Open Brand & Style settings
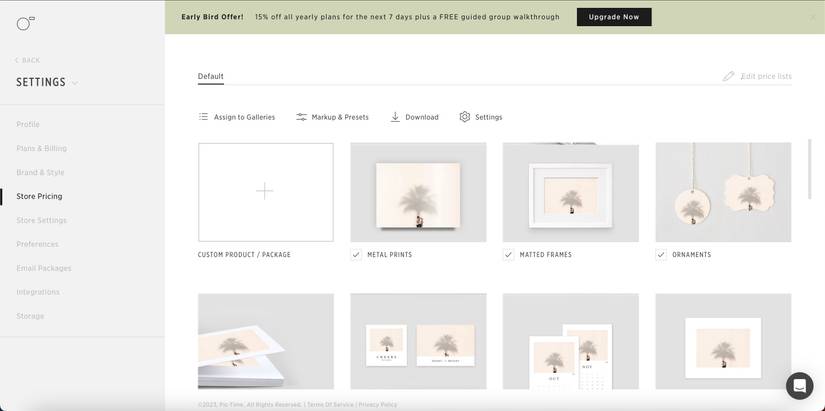The image size is (825, 411). 40,172
